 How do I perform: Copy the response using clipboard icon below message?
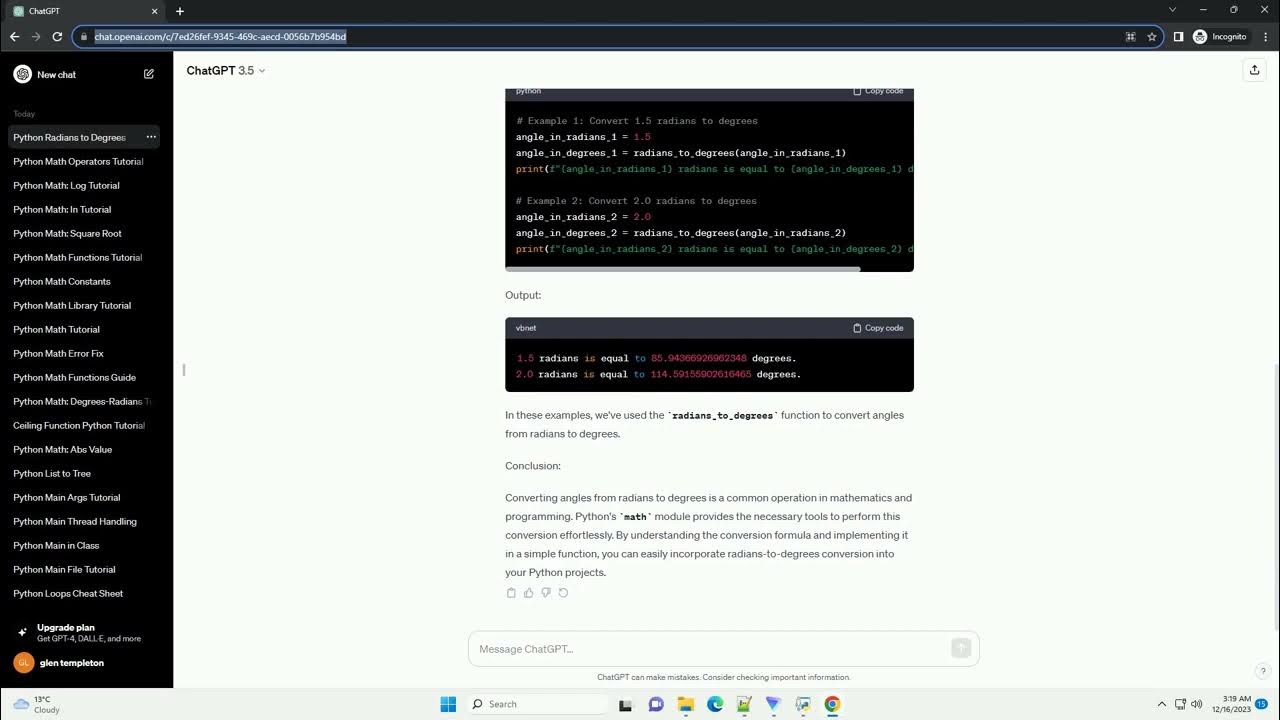click(511, 593)
